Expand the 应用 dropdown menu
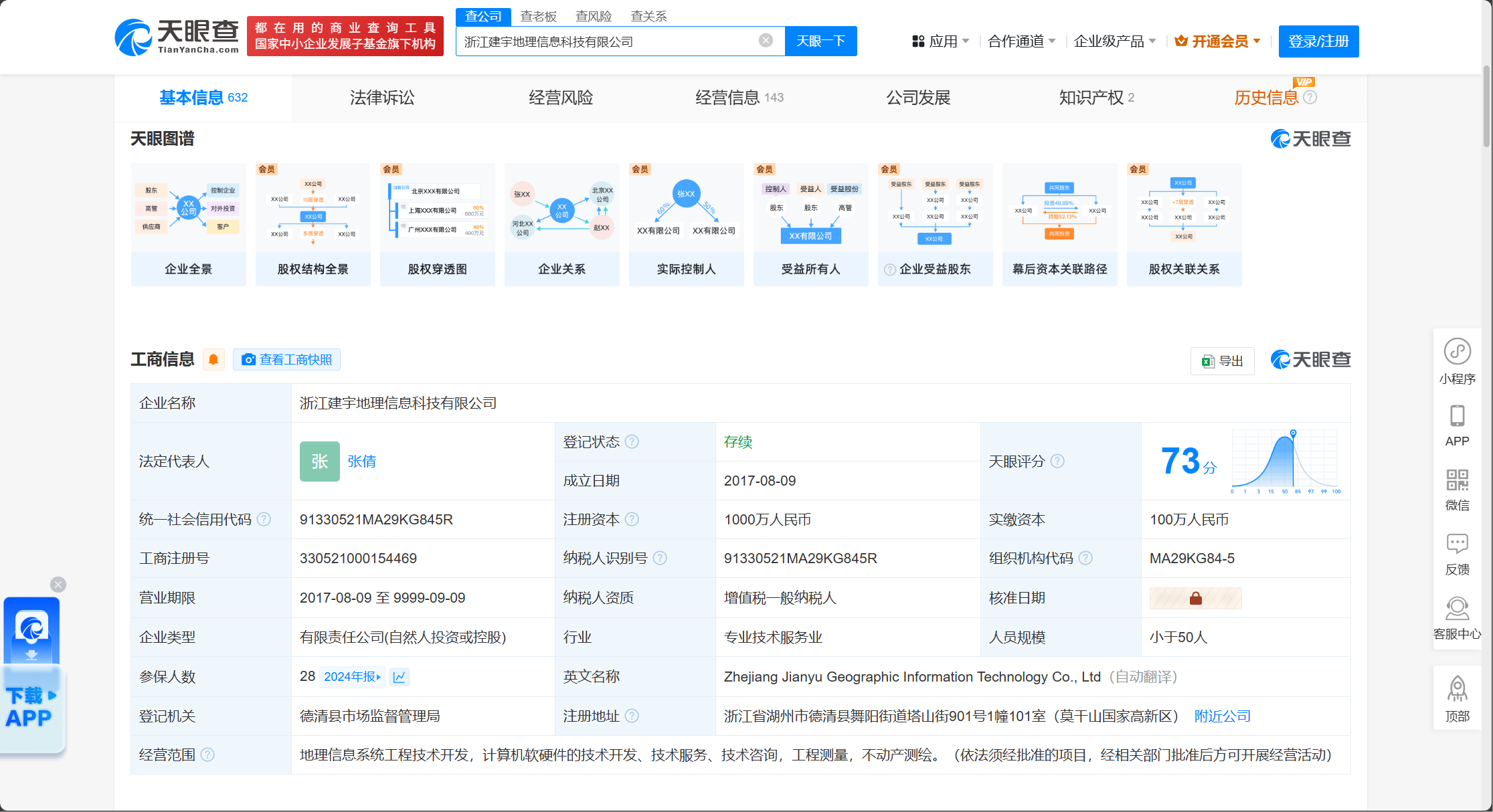 click(940, 41)
